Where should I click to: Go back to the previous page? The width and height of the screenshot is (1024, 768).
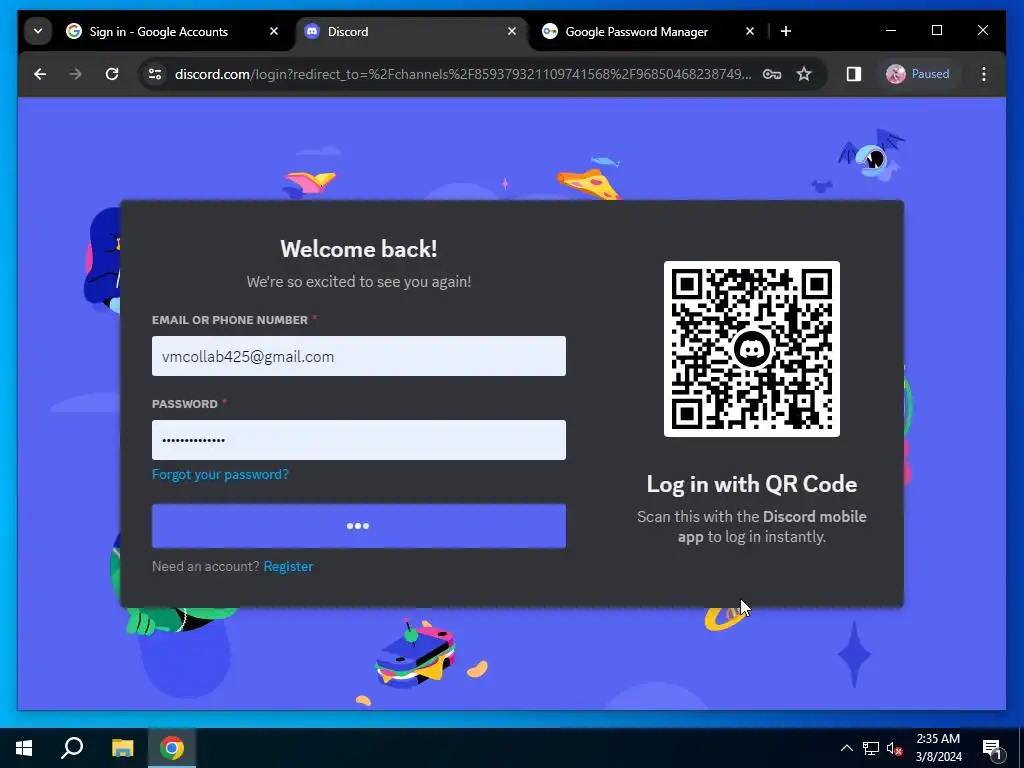40,74
